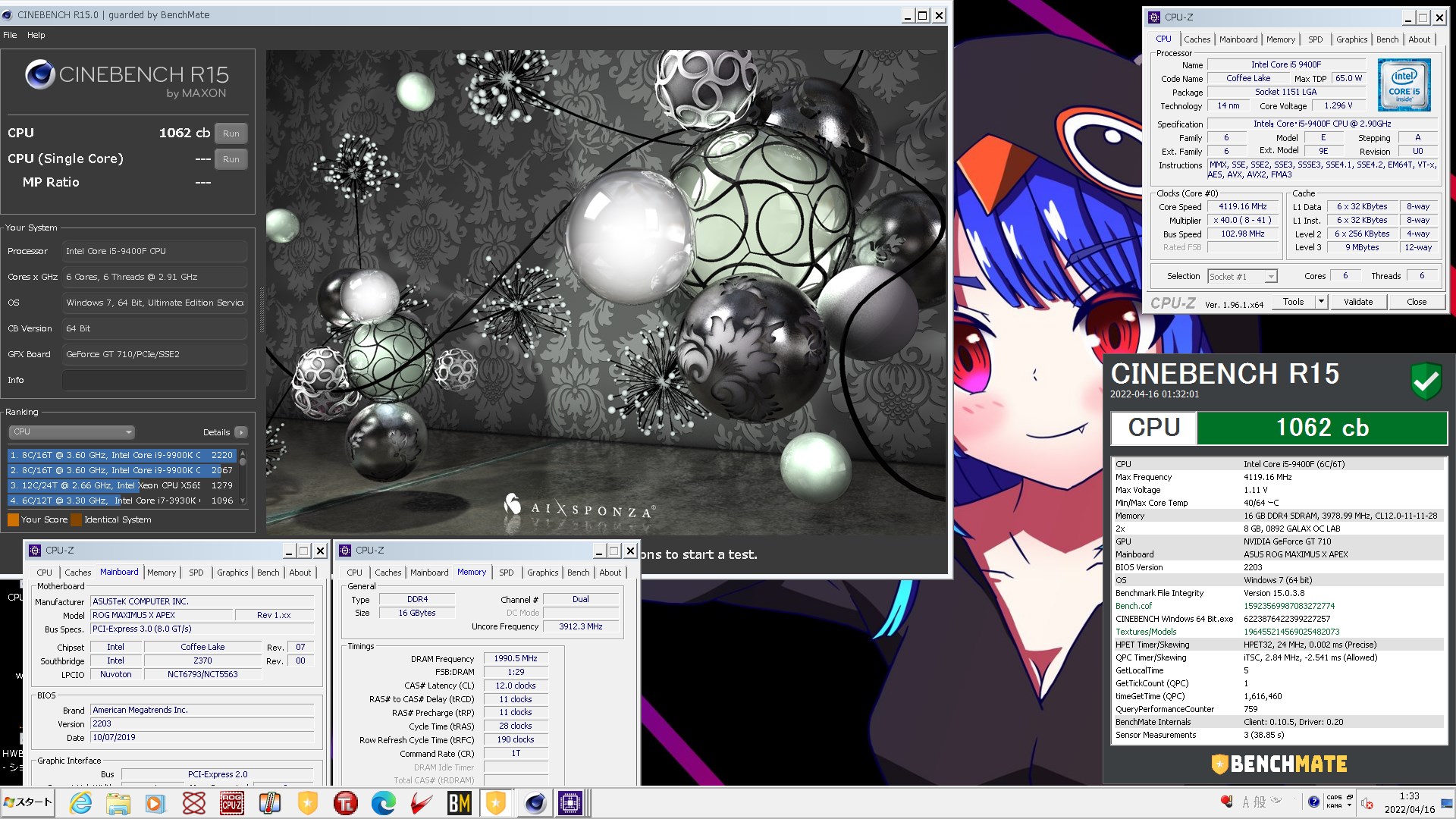Image resolution: width=1456 pixels, height=819 pixels.
Task: Open BenchMate BM taskbar icon
Action: 460,803
